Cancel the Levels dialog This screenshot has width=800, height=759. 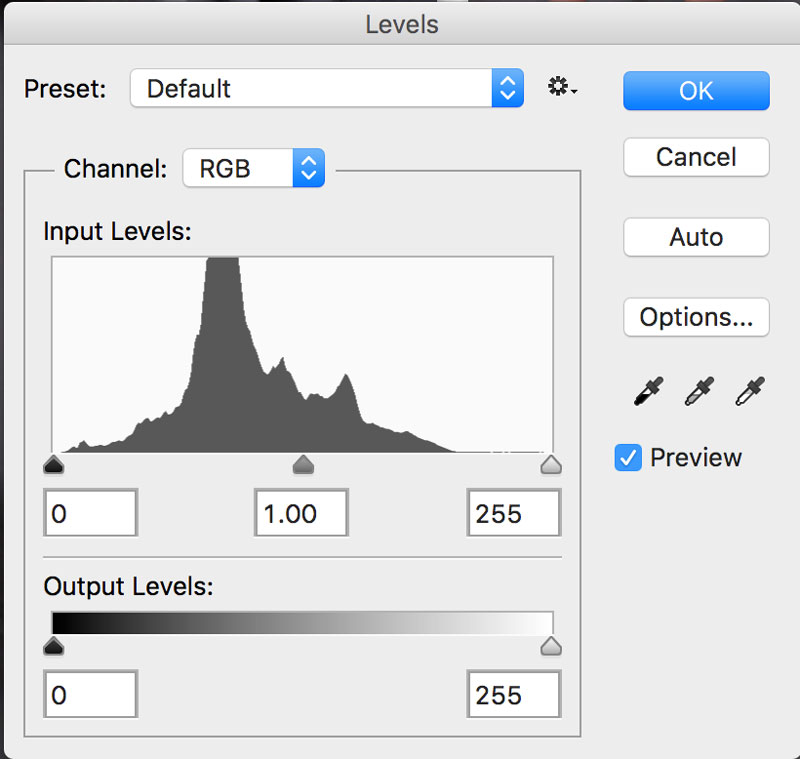pos(696,157)
